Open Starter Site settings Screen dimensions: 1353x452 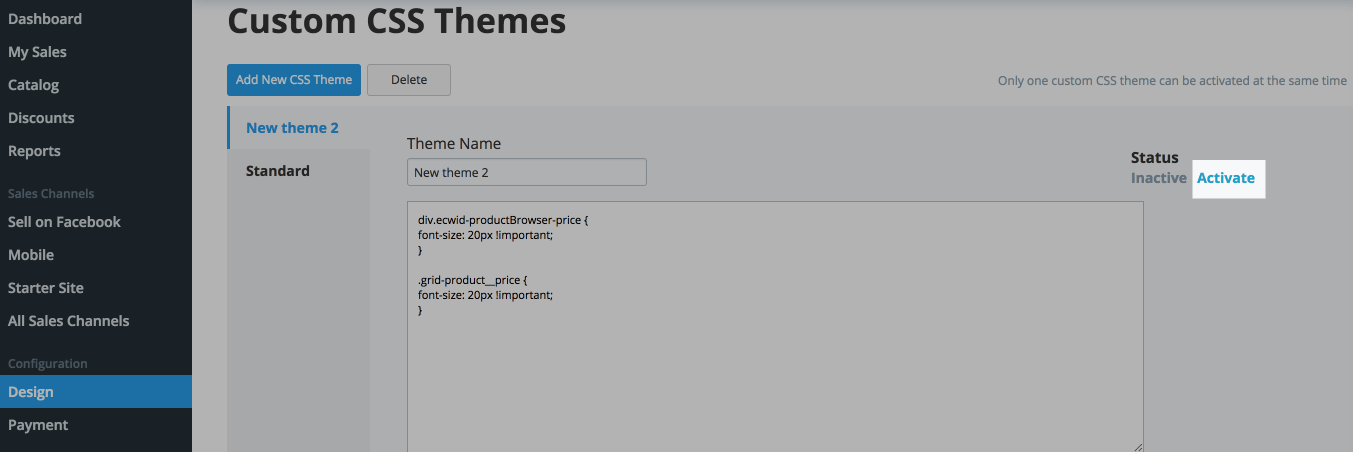(46, 288)
